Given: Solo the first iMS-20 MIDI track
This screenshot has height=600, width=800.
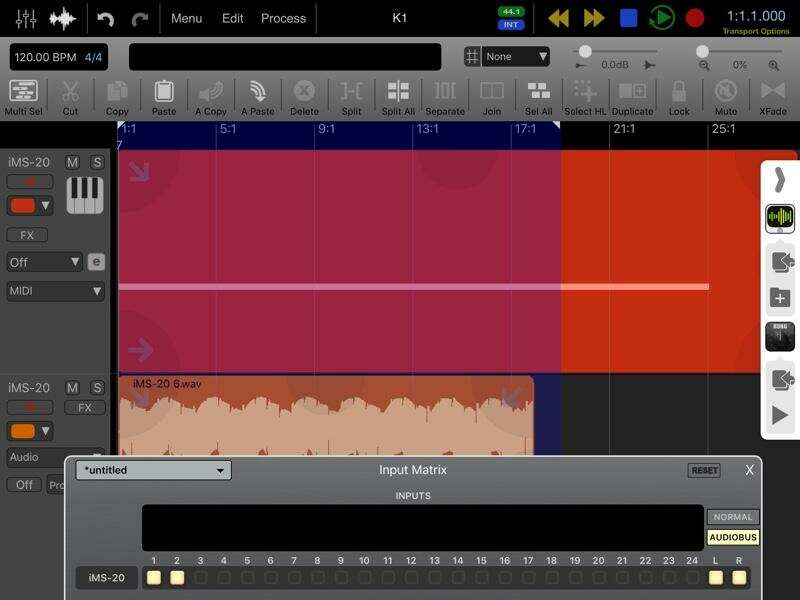Looking at the screenshot, I should pyautogui.click(x=96, y=163).
